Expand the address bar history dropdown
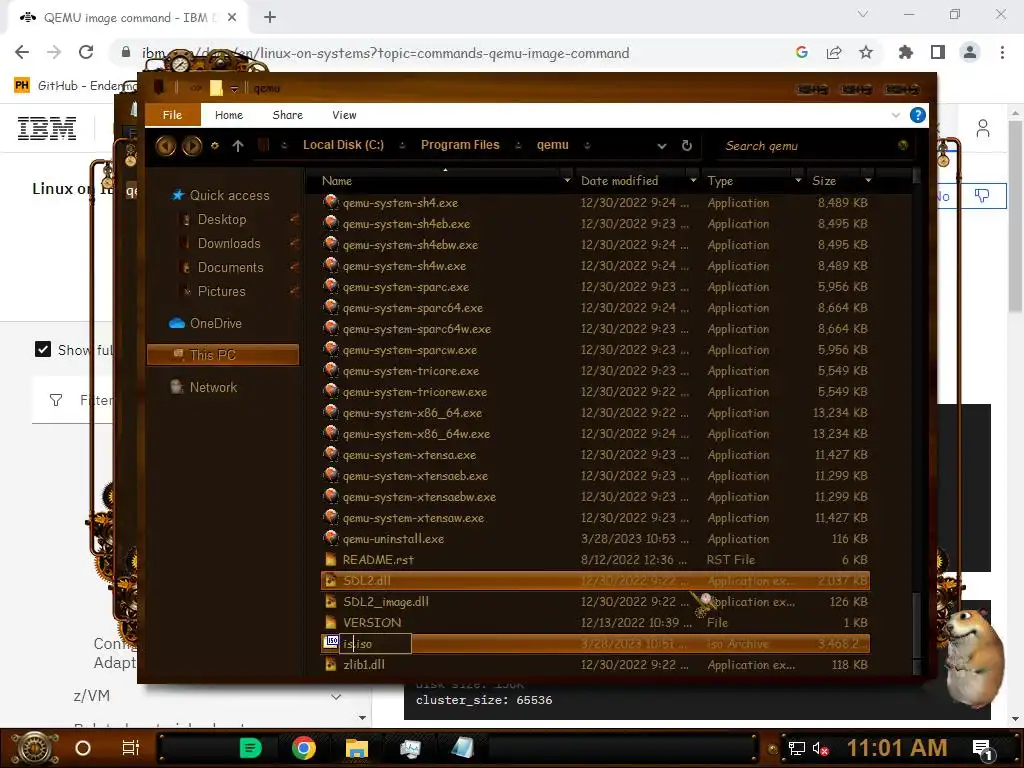The height and width of the screenshot is (768, 1024). coord(662,146)
